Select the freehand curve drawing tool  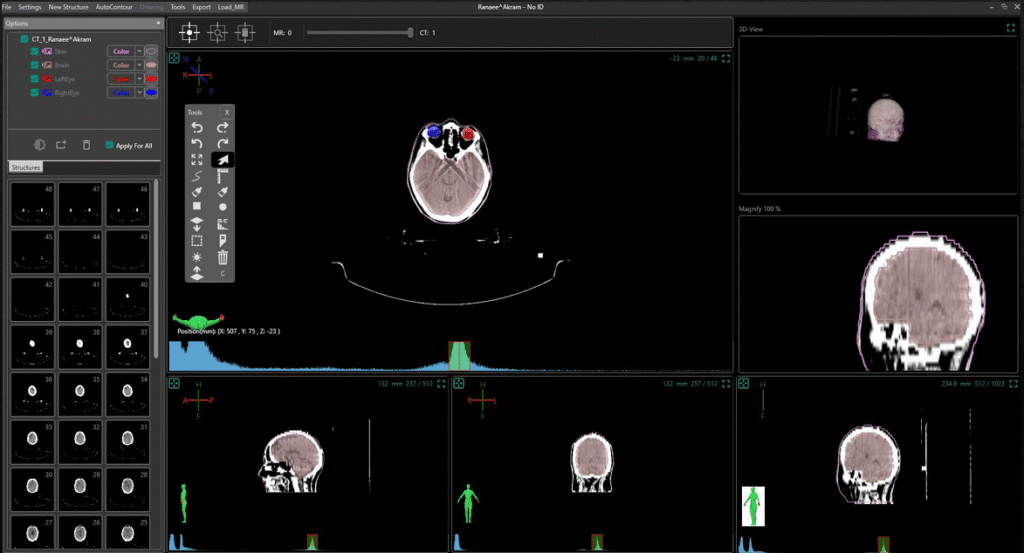(x=197, y=176)
